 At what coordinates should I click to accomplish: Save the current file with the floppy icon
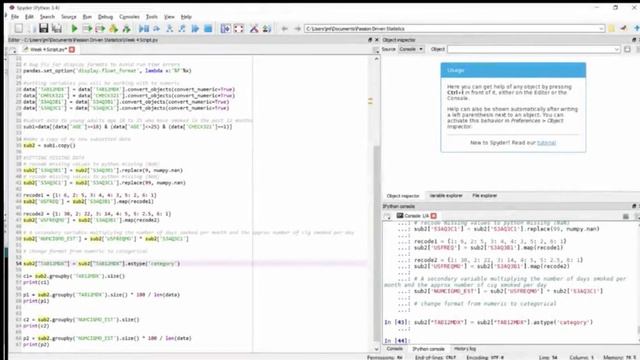(x=43, y=29)
